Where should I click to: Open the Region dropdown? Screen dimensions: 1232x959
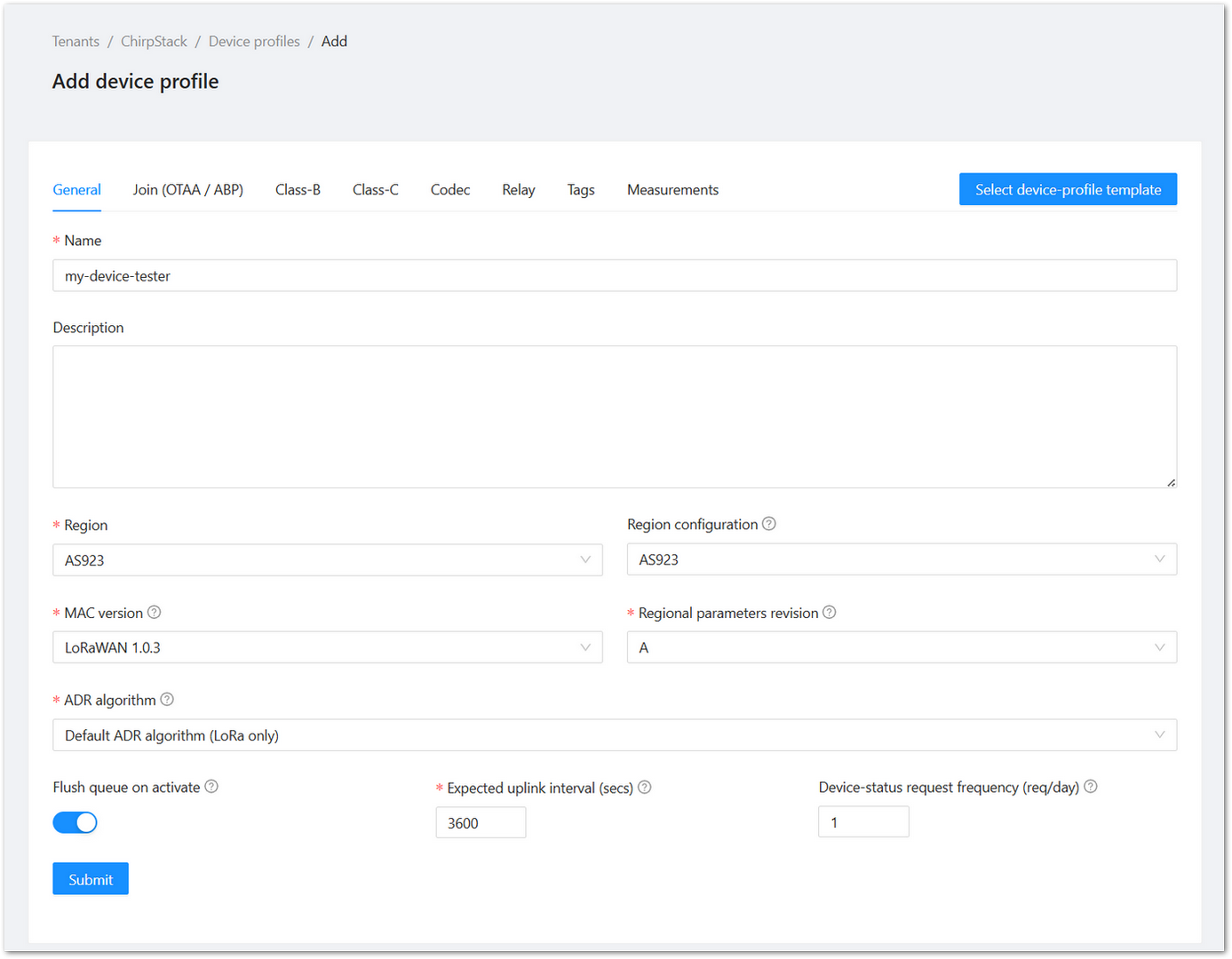(327, 559)
